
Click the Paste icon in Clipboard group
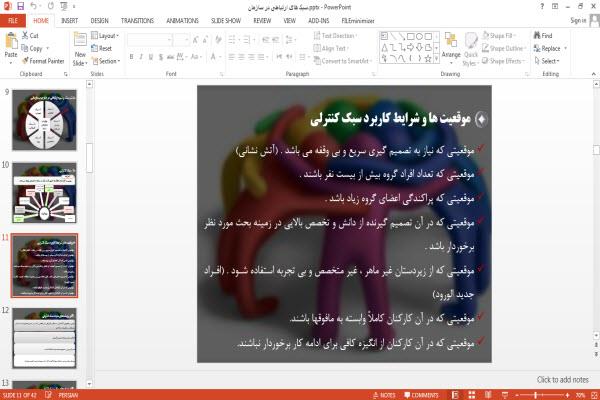11,41
